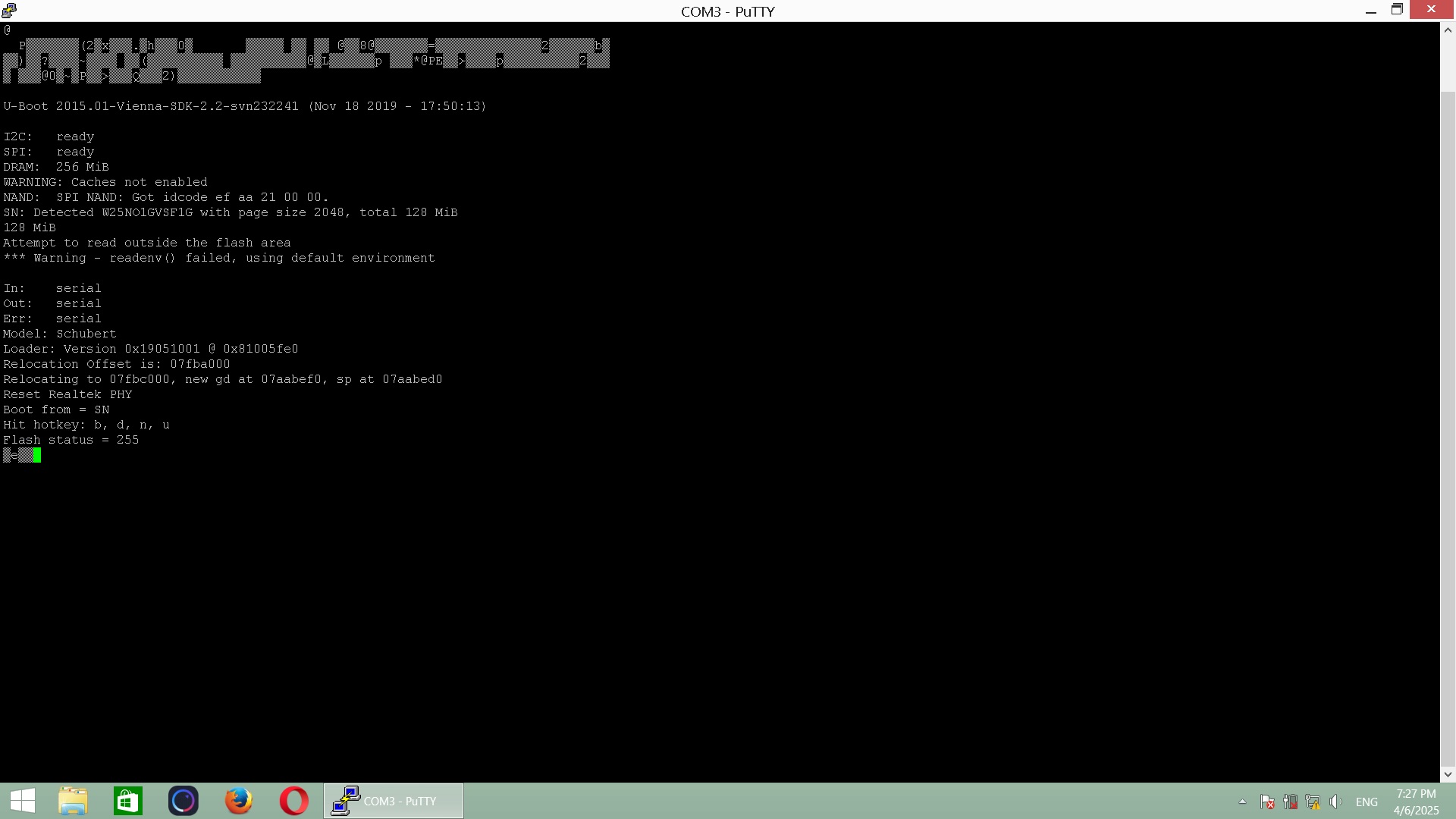
Task: Launch File Explorer from the taskbar
Action: 73,801
